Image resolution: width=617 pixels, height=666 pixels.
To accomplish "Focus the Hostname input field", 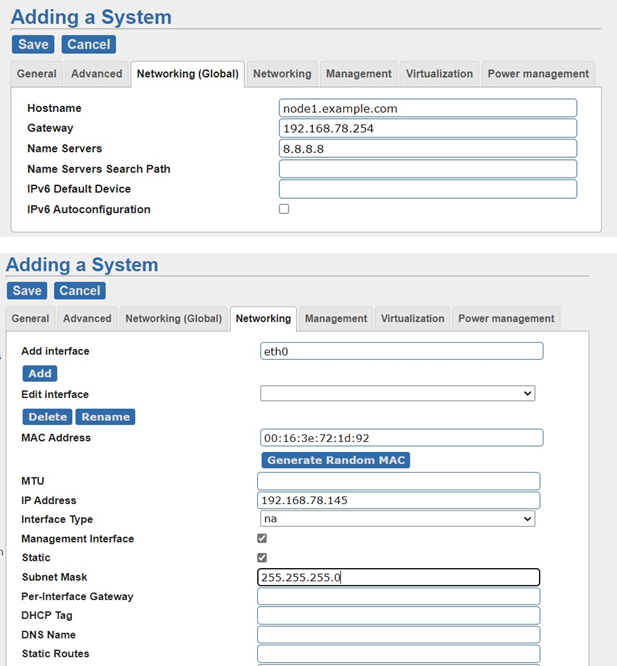I will pyautogui.click(x=428, y=108).
